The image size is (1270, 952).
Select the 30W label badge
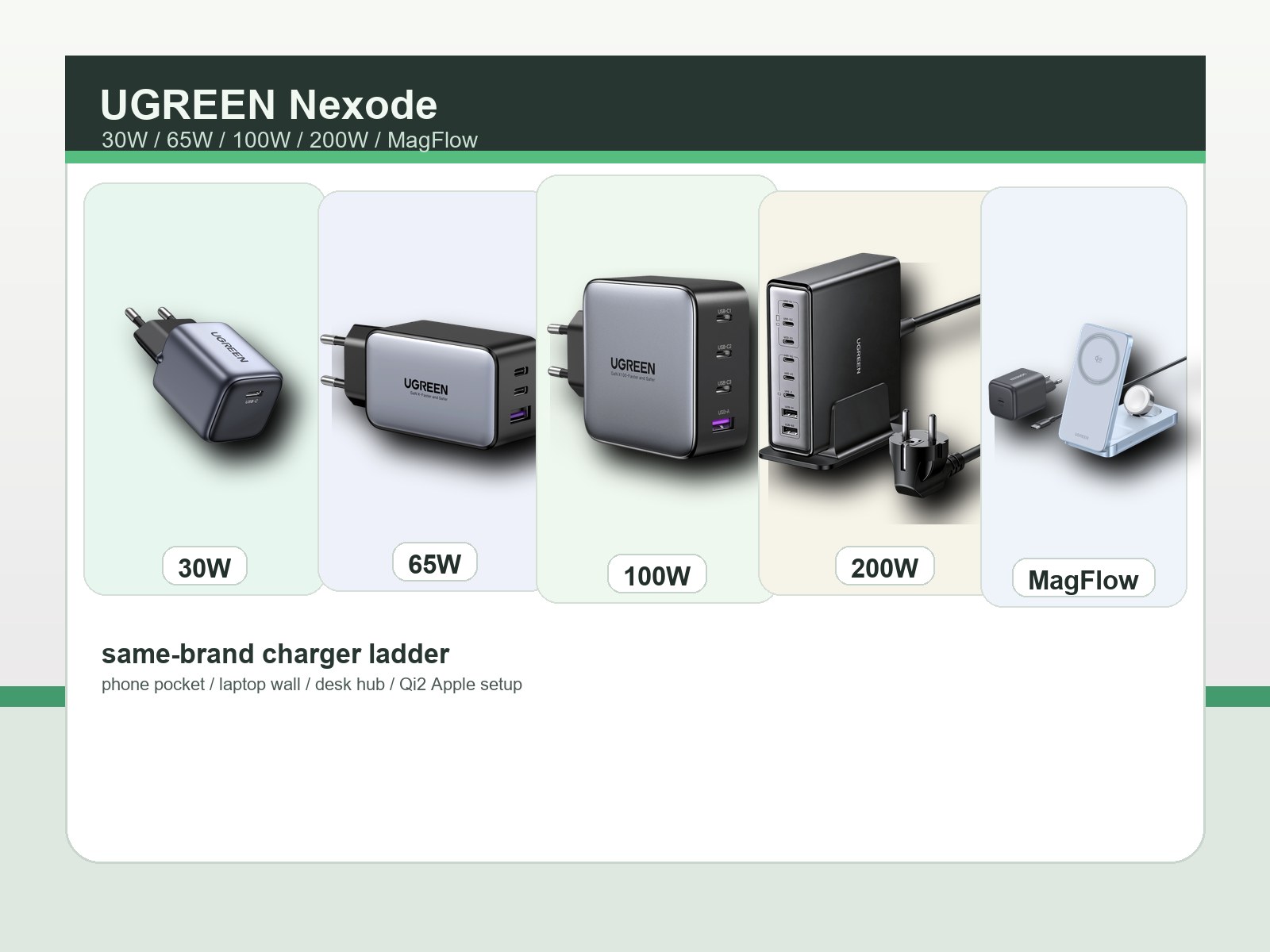[205, 566]
